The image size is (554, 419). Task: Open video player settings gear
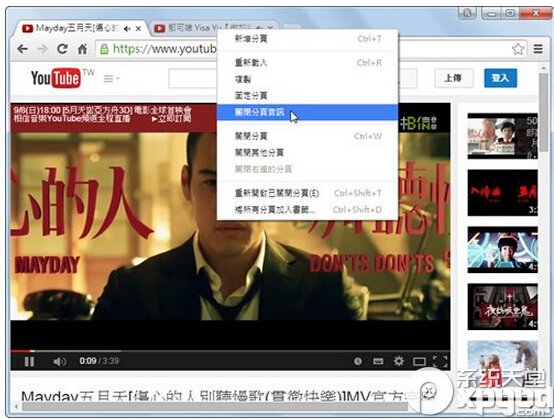[399, 361]
